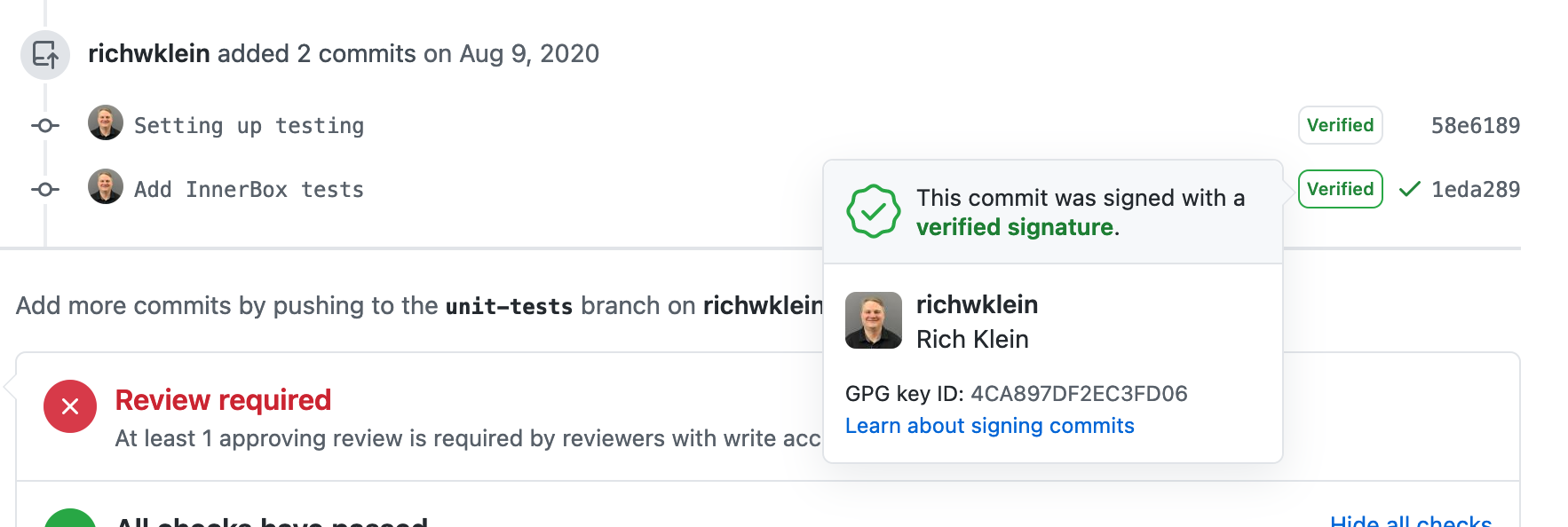Open the Setting up testing commit message
Screen dimensions: 1568x527
click(x=249, y=125)
